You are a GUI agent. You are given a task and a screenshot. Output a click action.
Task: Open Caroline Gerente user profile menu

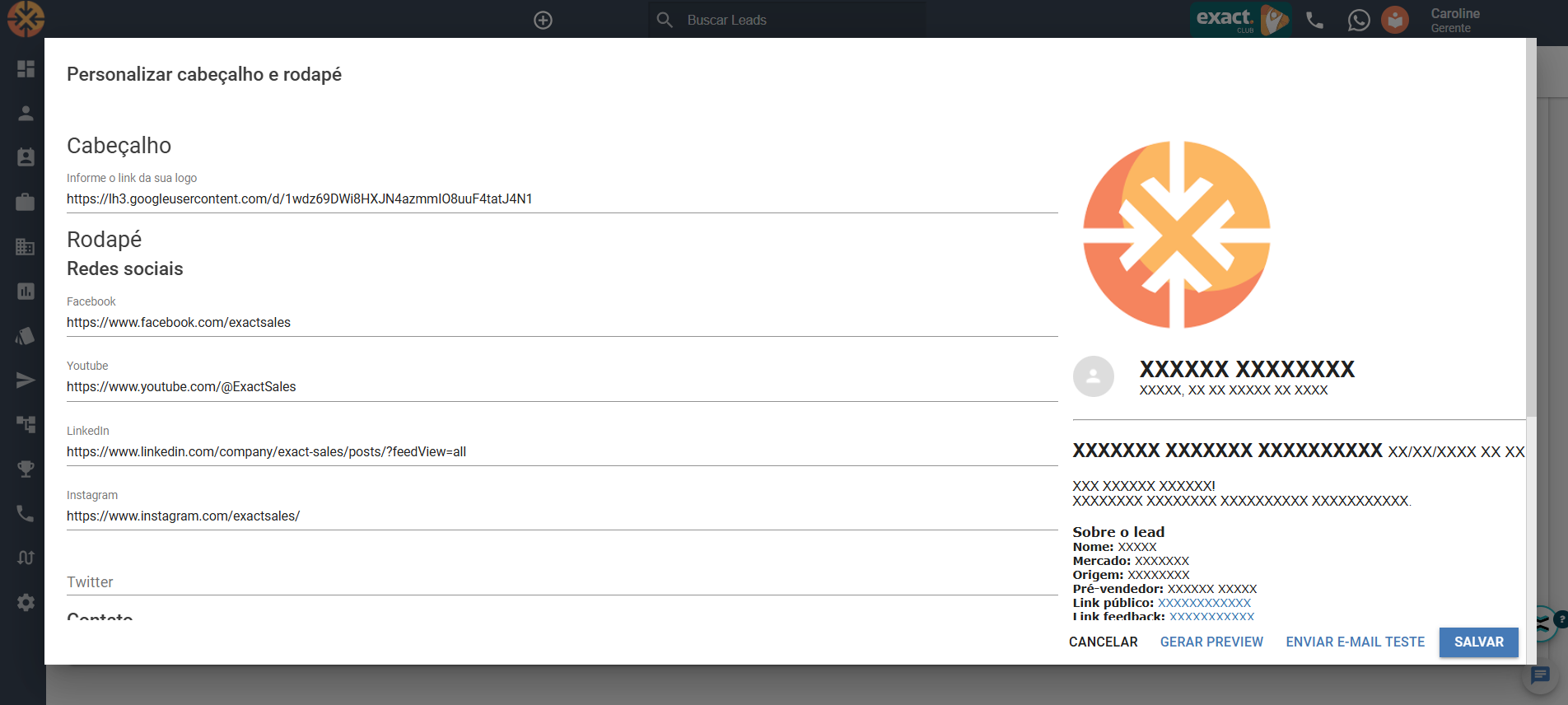click(1455, 20)
